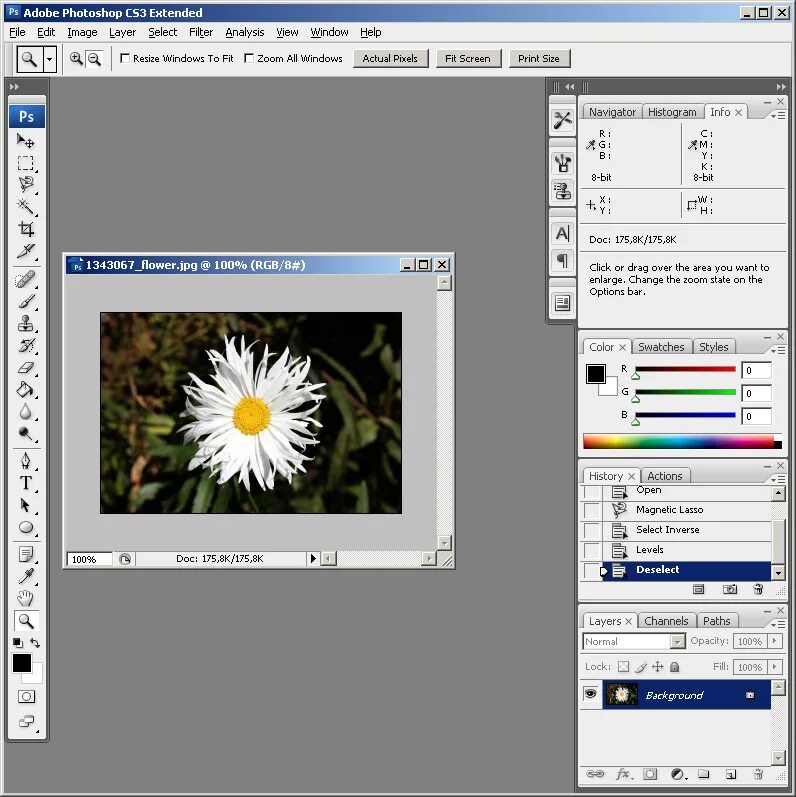Select the Dodge tool
The image size is (796, 797).
25,434
